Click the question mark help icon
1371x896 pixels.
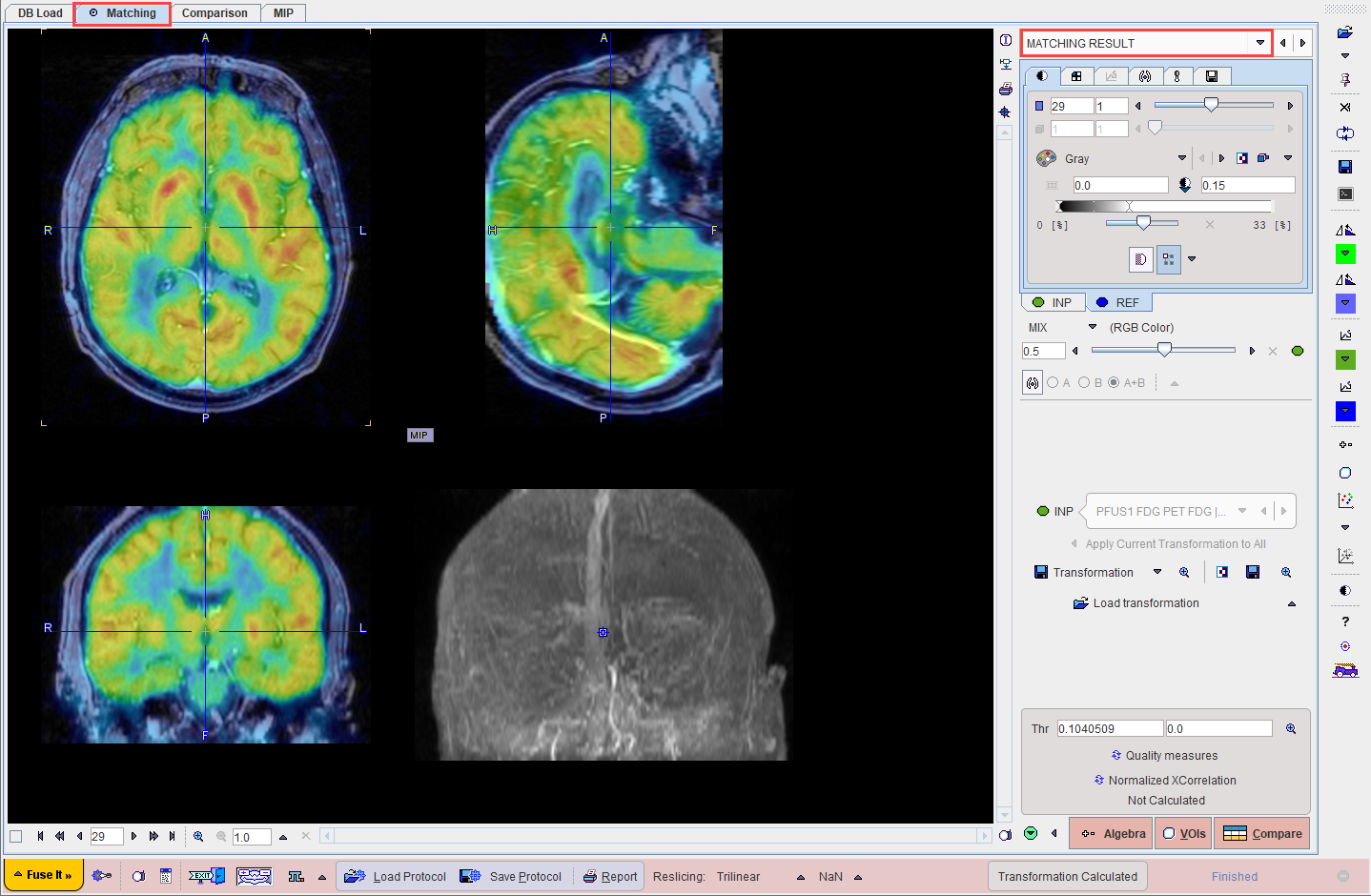[x=1345, y=621]
